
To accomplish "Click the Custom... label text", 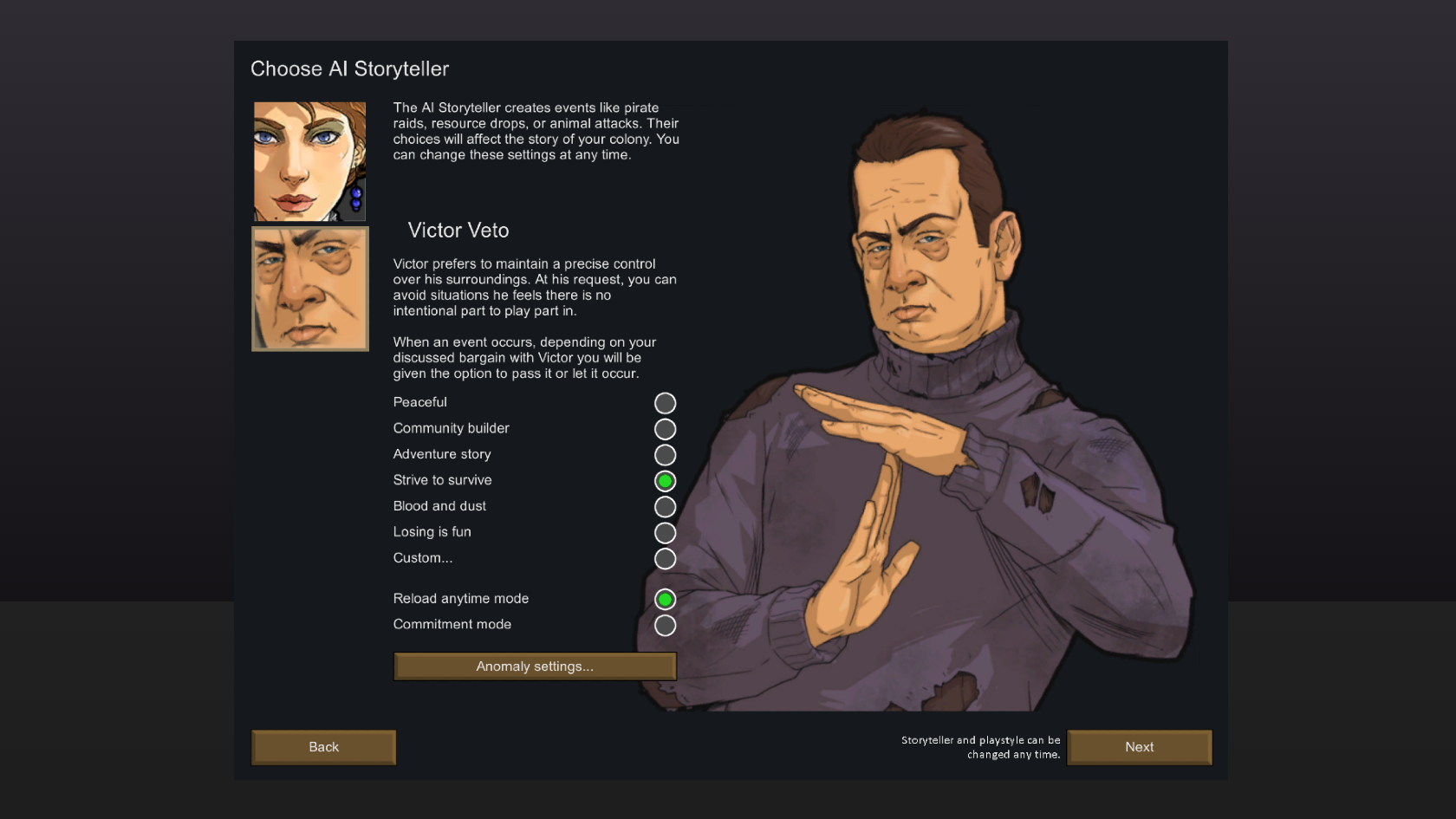I will coord(423,558).
